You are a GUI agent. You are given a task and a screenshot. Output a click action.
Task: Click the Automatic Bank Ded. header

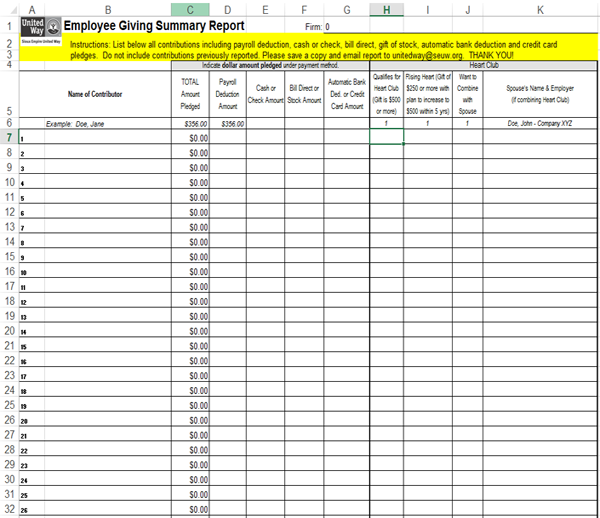coord(347,94)
